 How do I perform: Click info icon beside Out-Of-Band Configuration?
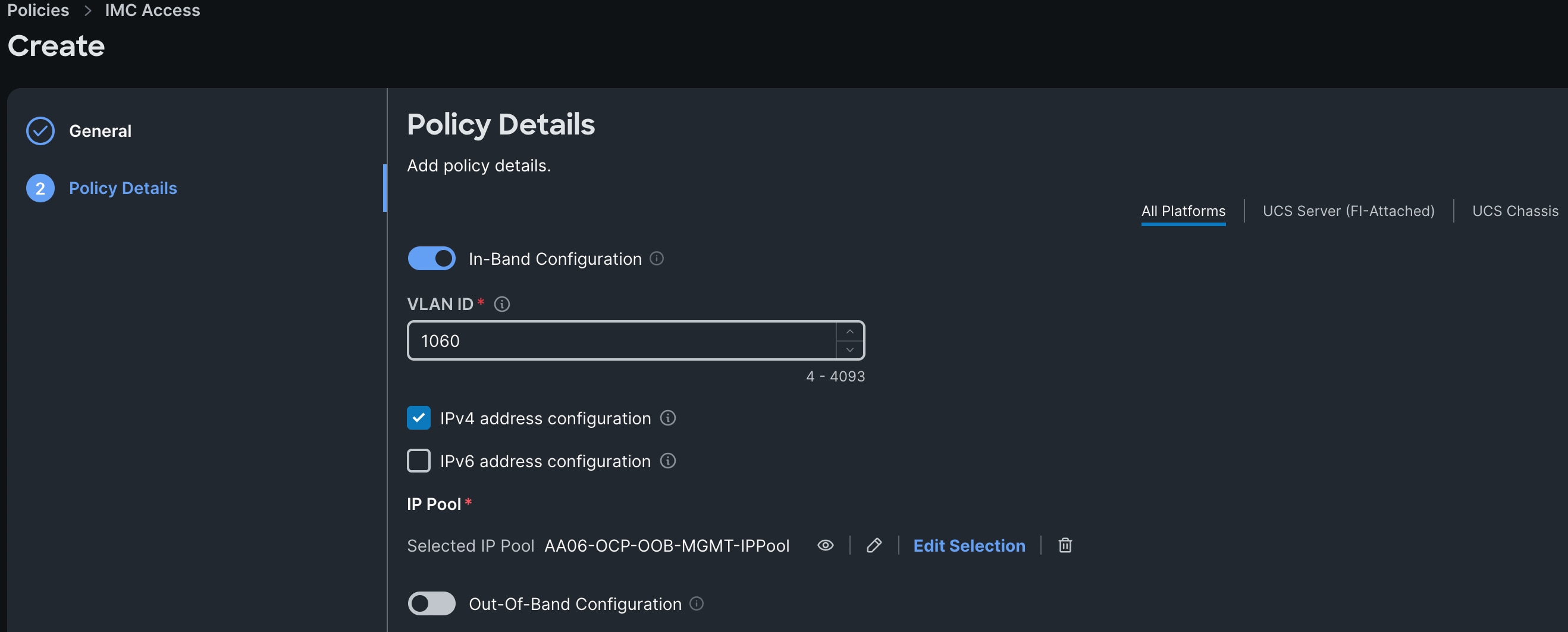(x=697, y=603)
